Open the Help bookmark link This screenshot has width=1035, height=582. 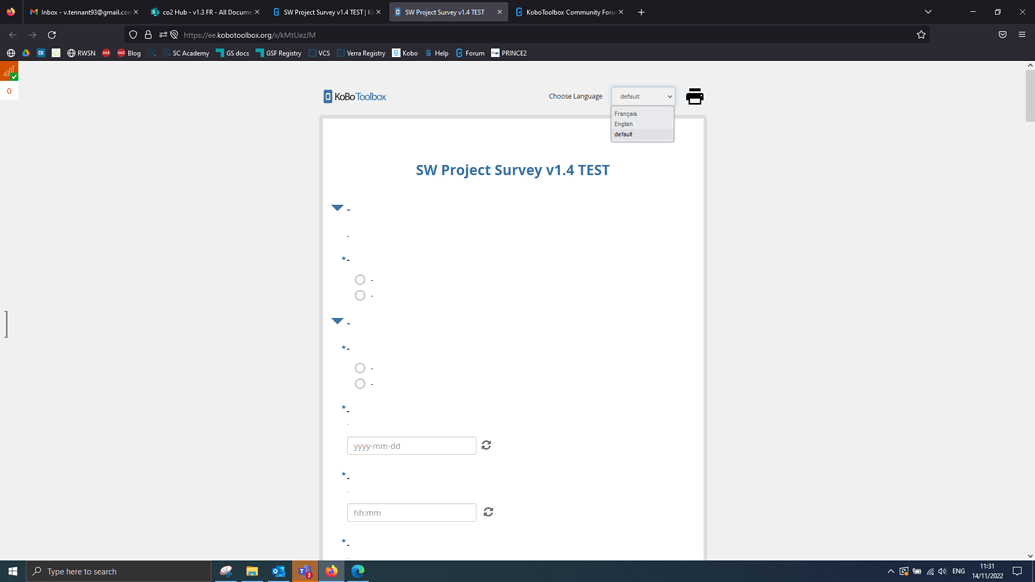(437, 53)
